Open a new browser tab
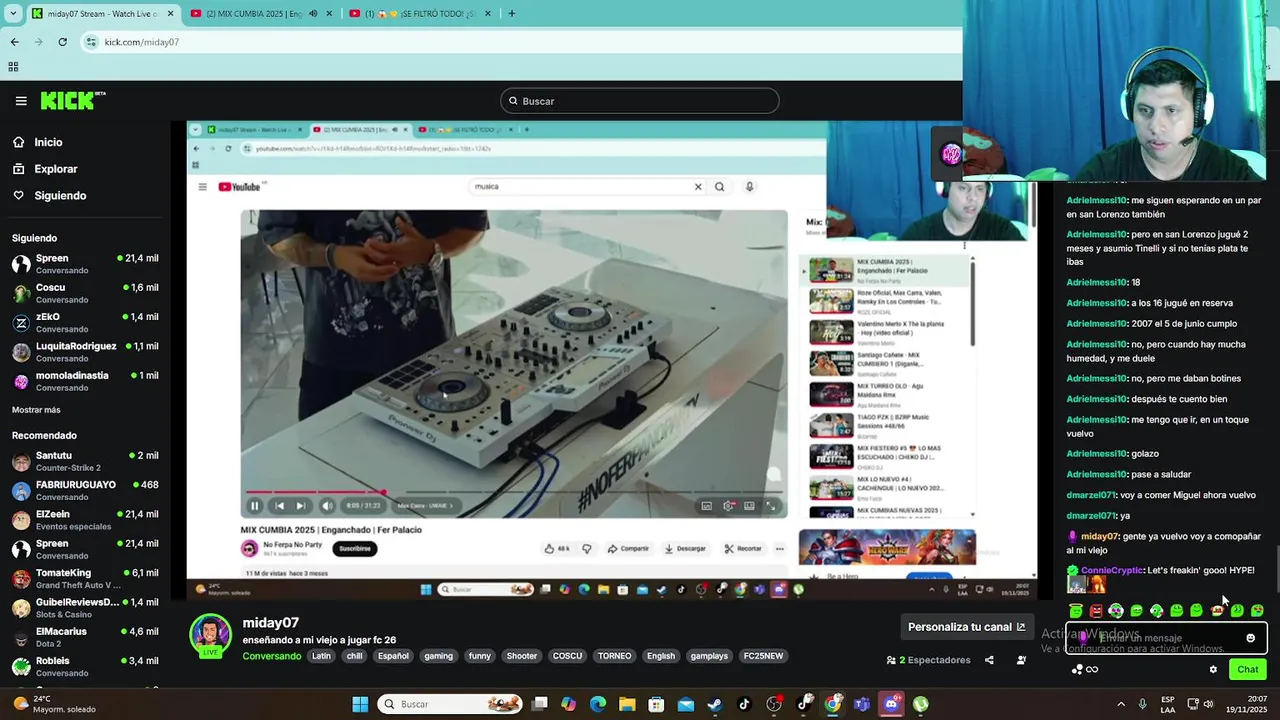Screen dimensions: 1280x720 pyautogui.click(x=511, y=14)
